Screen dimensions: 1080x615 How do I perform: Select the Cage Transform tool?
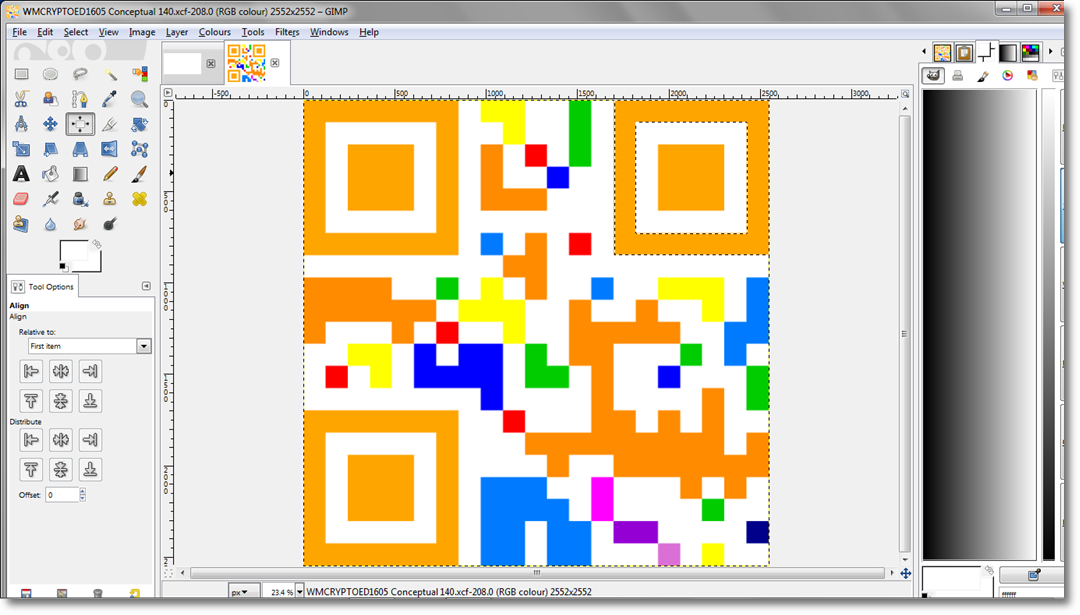click(139, 149)
